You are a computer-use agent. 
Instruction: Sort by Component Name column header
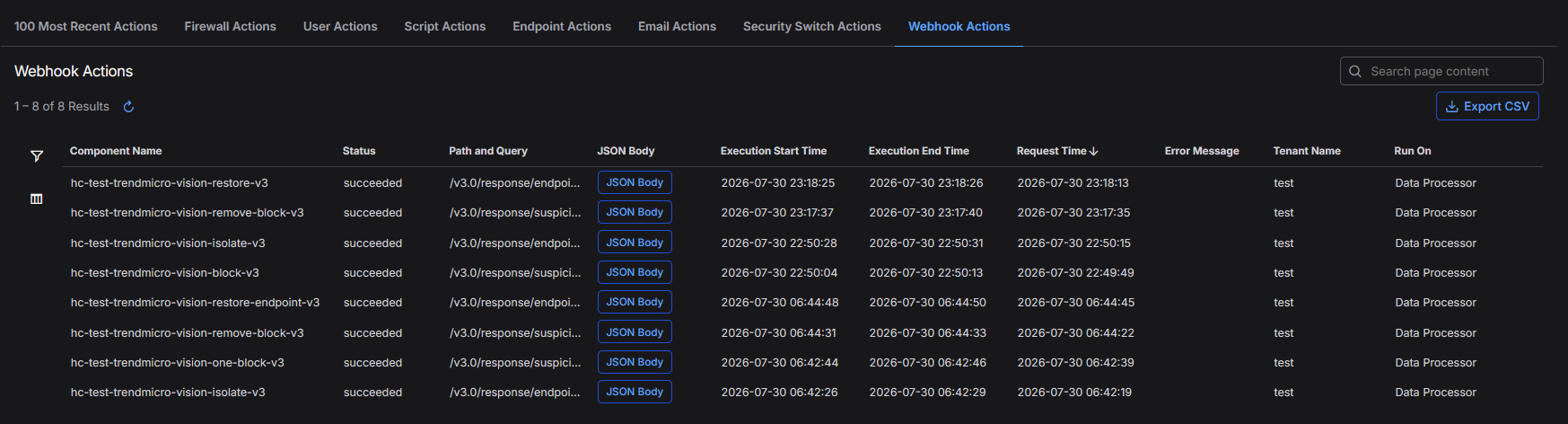116,151
